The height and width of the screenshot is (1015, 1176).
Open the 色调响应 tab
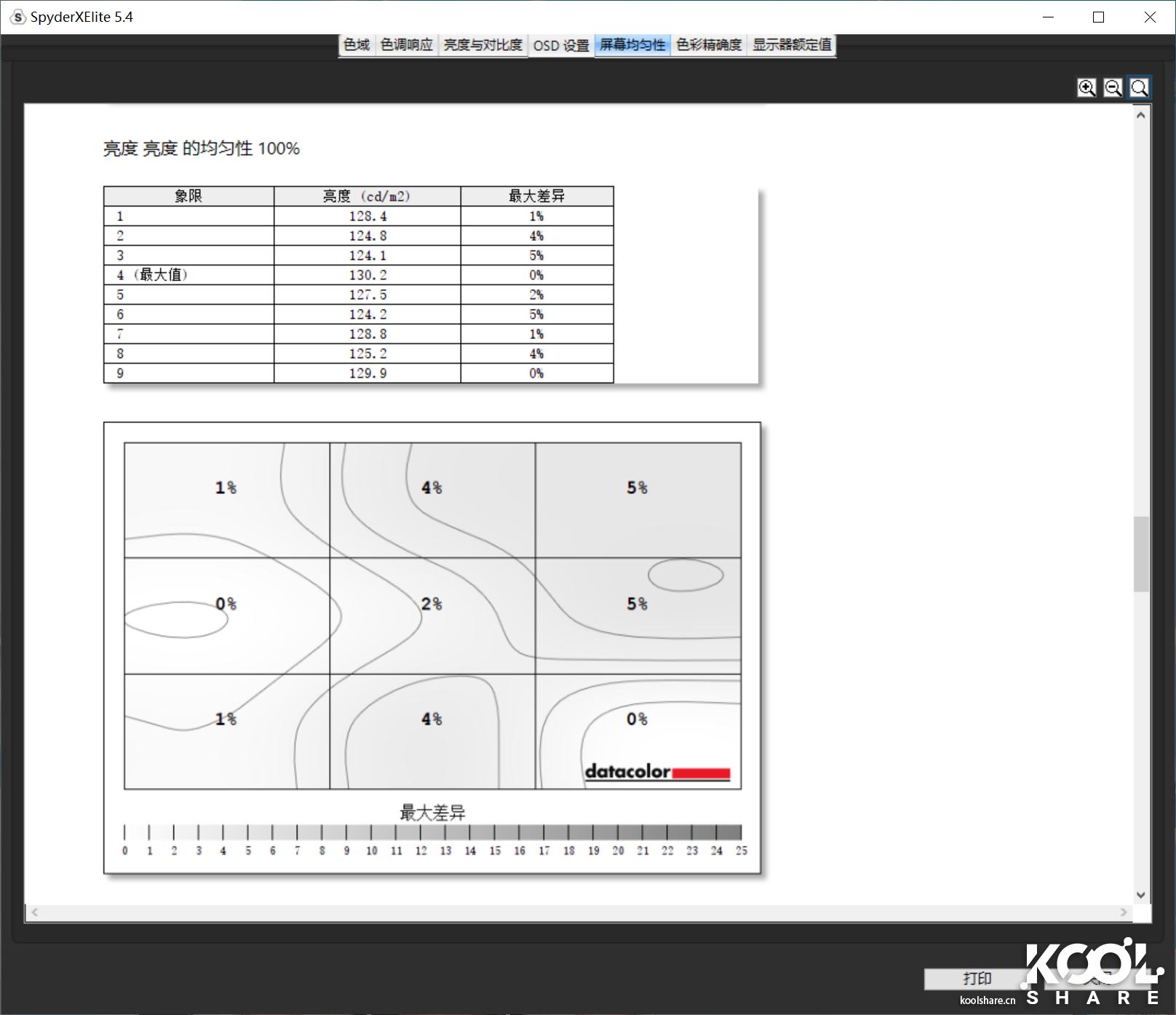[406, 44]
